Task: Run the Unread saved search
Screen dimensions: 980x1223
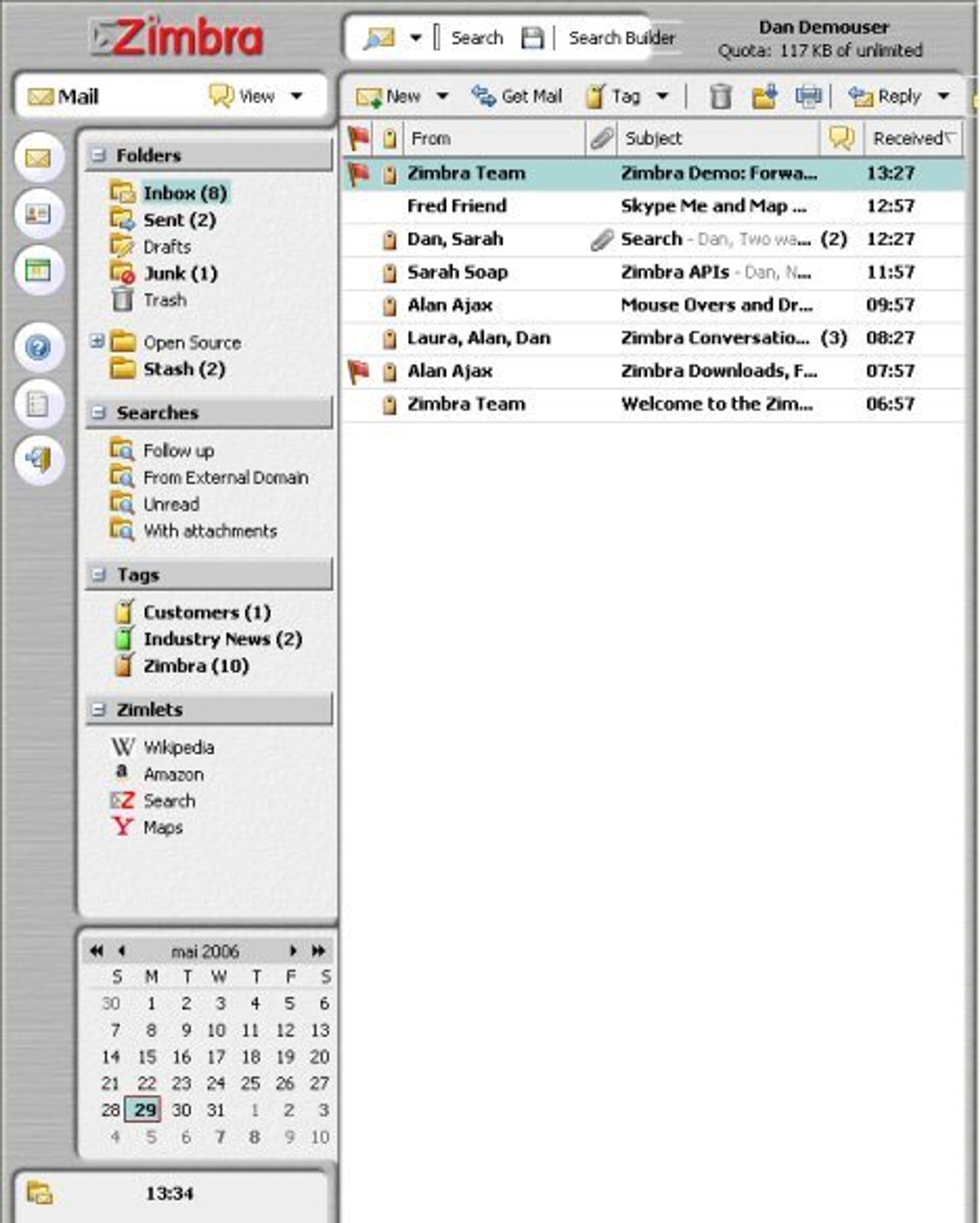Action: [155, 504]
